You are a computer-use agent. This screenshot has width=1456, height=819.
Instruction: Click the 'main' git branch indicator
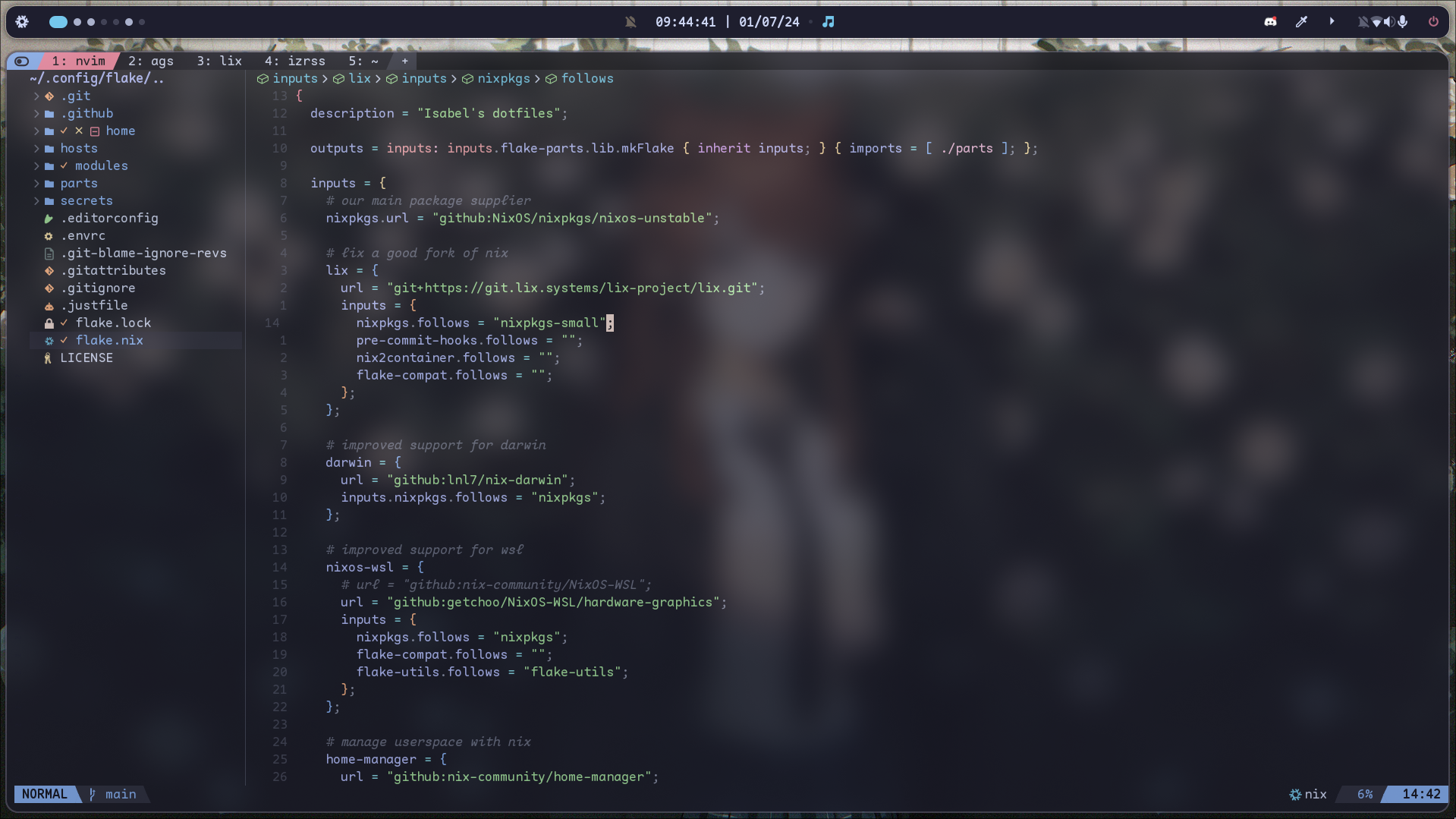(x=120, y=794)
